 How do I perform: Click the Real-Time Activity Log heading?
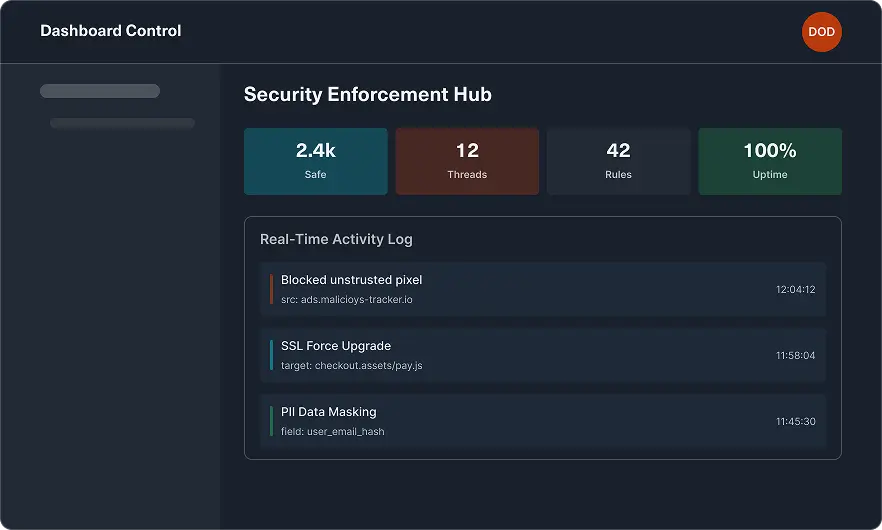tap(336, 239)
